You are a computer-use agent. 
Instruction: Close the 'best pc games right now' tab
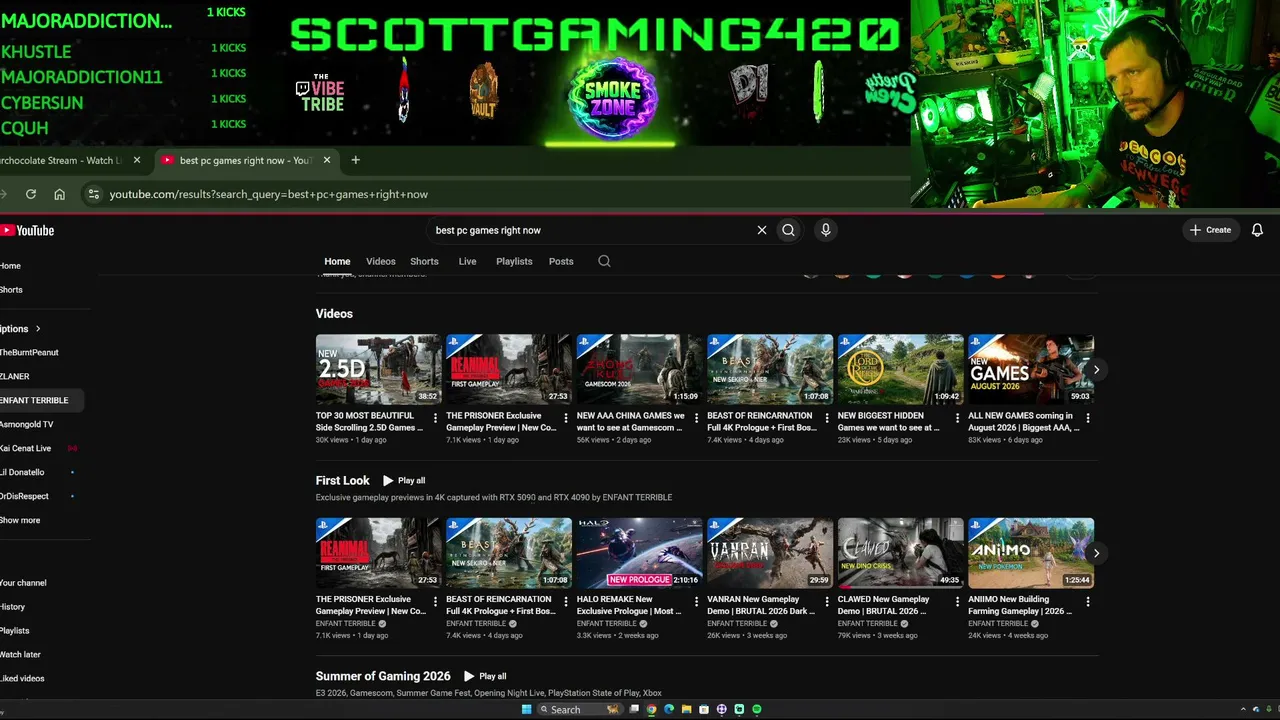click(326, 160)
